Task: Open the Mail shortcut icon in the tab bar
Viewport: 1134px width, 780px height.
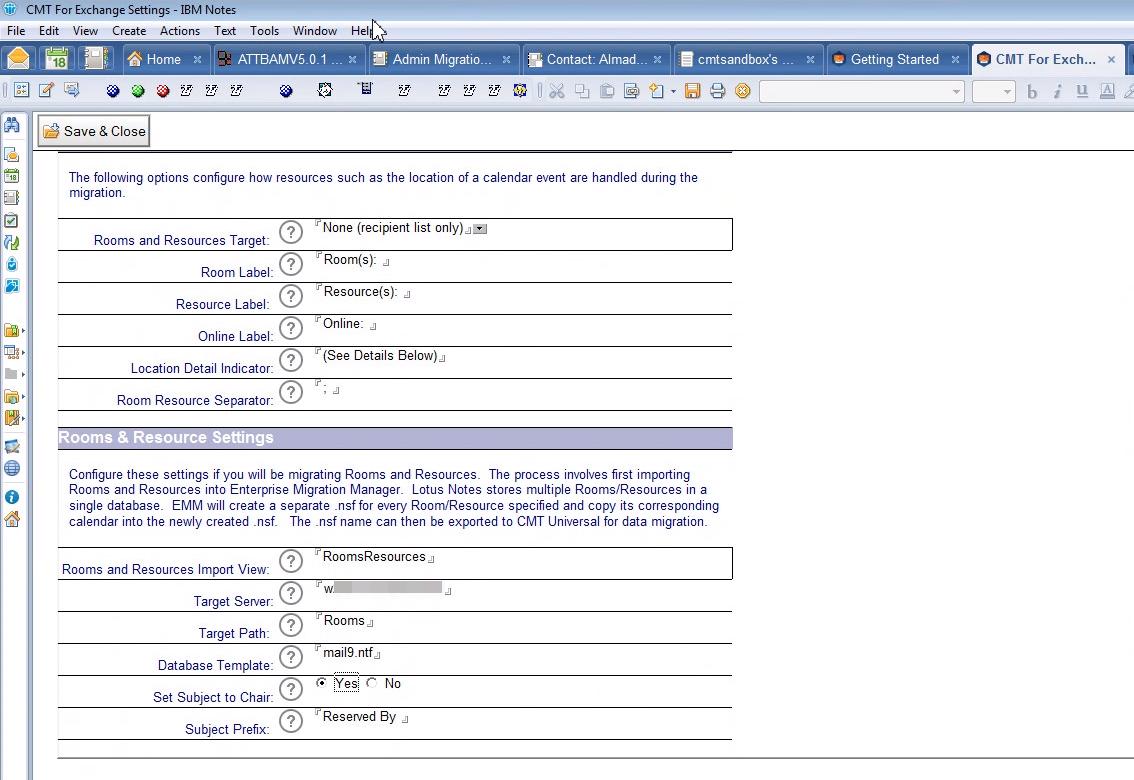Action: click(x=18, y=59)
